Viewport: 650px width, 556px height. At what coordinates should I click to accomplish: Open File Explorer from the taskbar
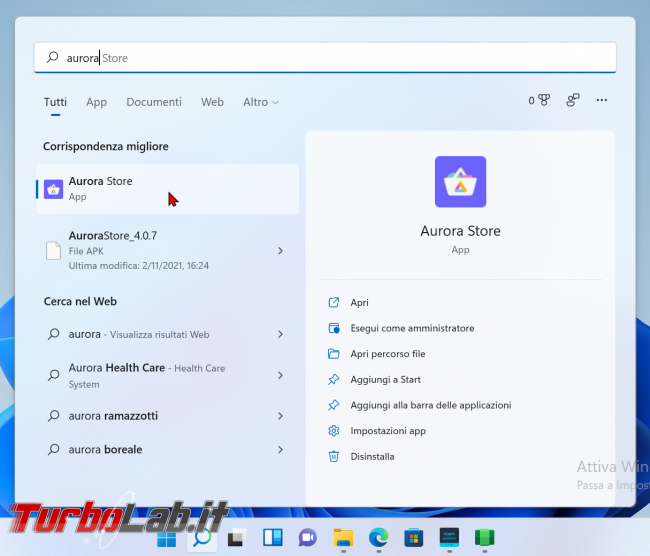tap(343, 538)
